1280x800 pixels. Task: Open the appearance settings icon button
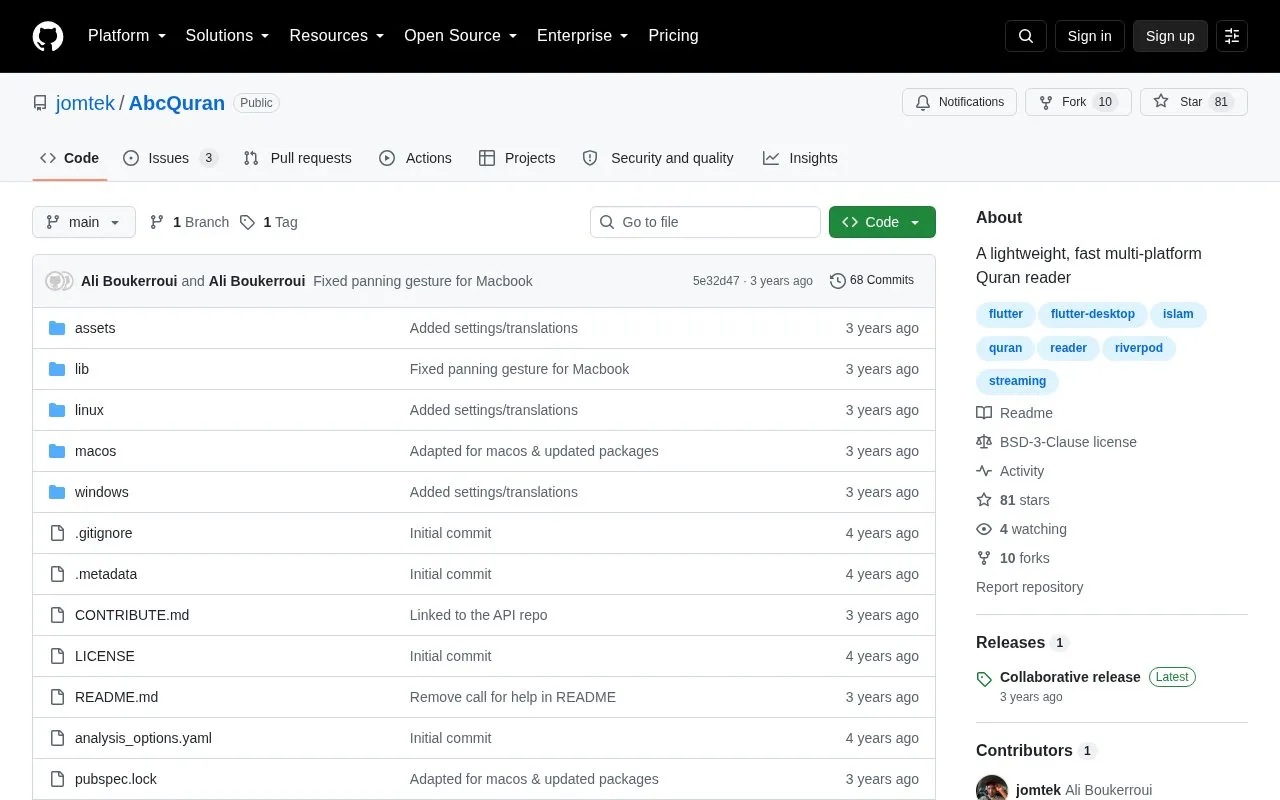coord(1232,36)
